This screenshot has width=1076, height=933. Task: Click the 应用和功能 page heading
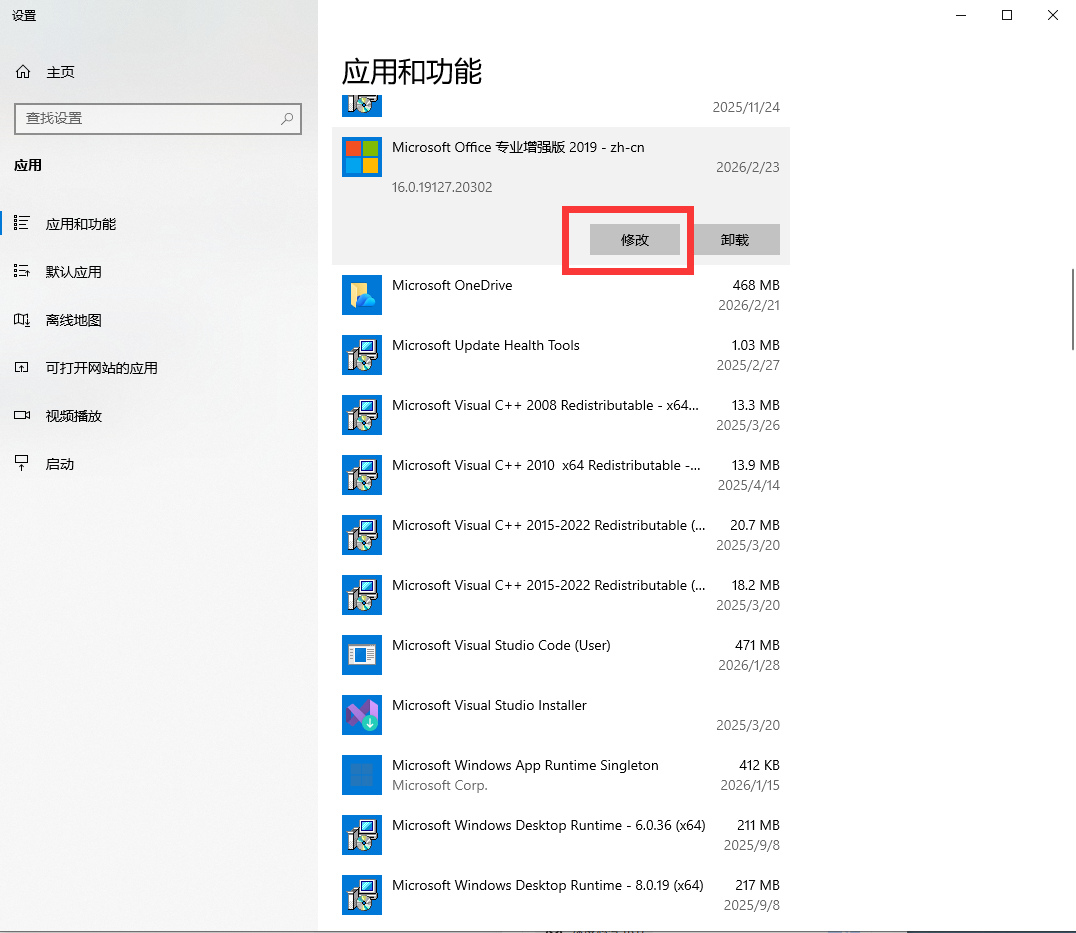pyautogui.click(x=412, y=72)
